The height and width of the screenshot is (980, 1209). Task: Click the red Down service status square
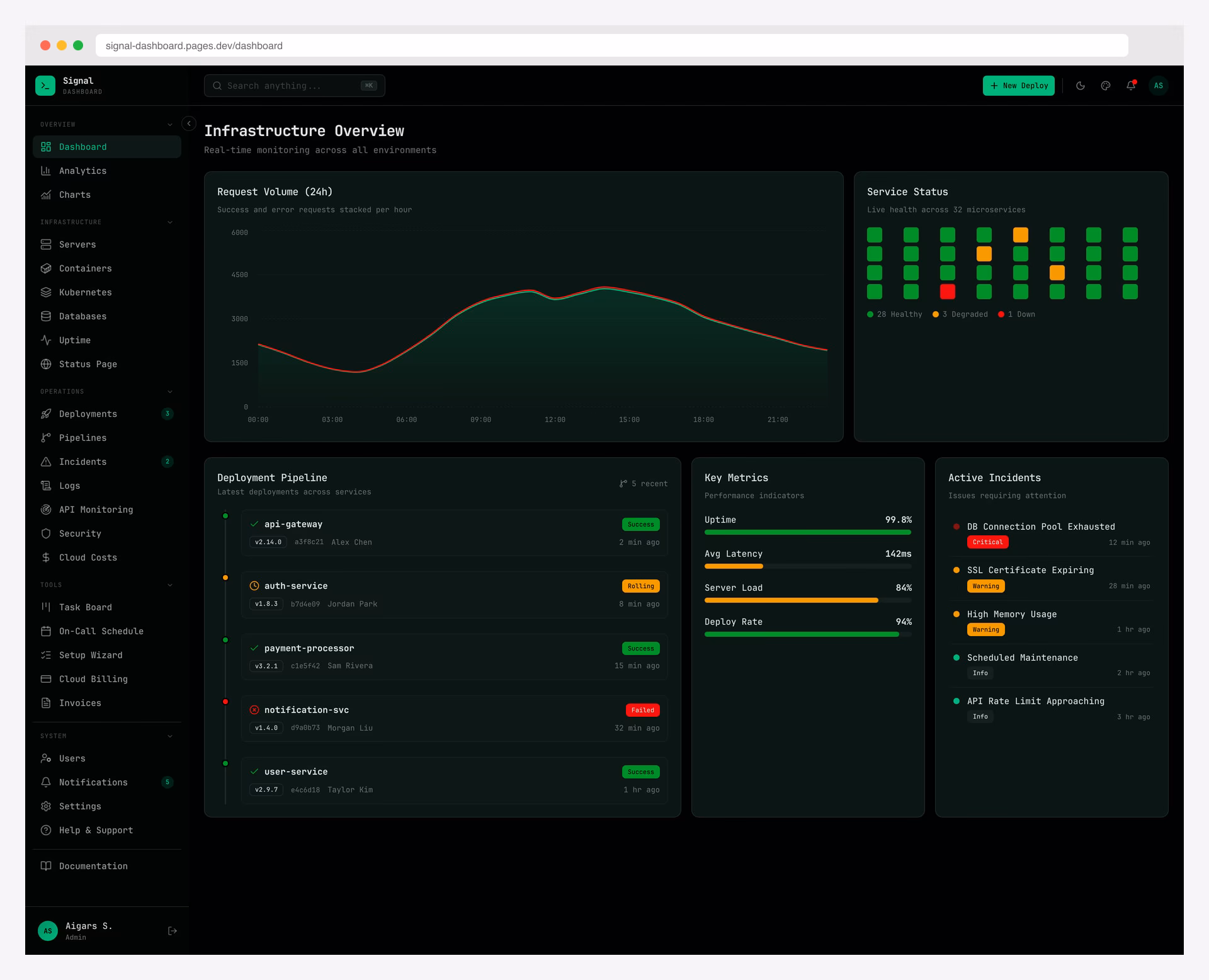tap(948, 292)
